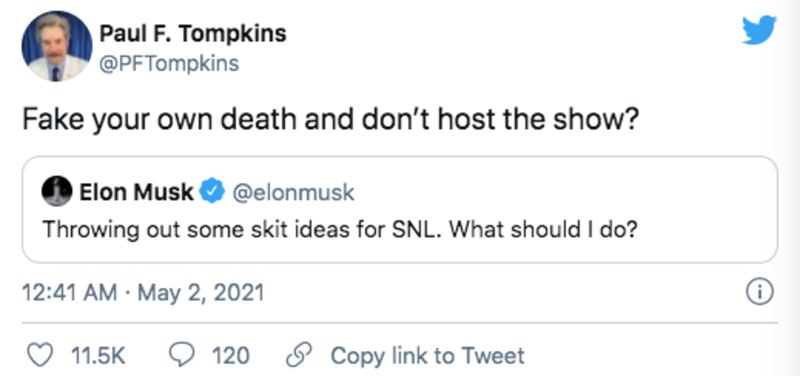This screenshot has width=800, height=376.
Task: Open the @elonmusk handle
Action: pos(292,192)
